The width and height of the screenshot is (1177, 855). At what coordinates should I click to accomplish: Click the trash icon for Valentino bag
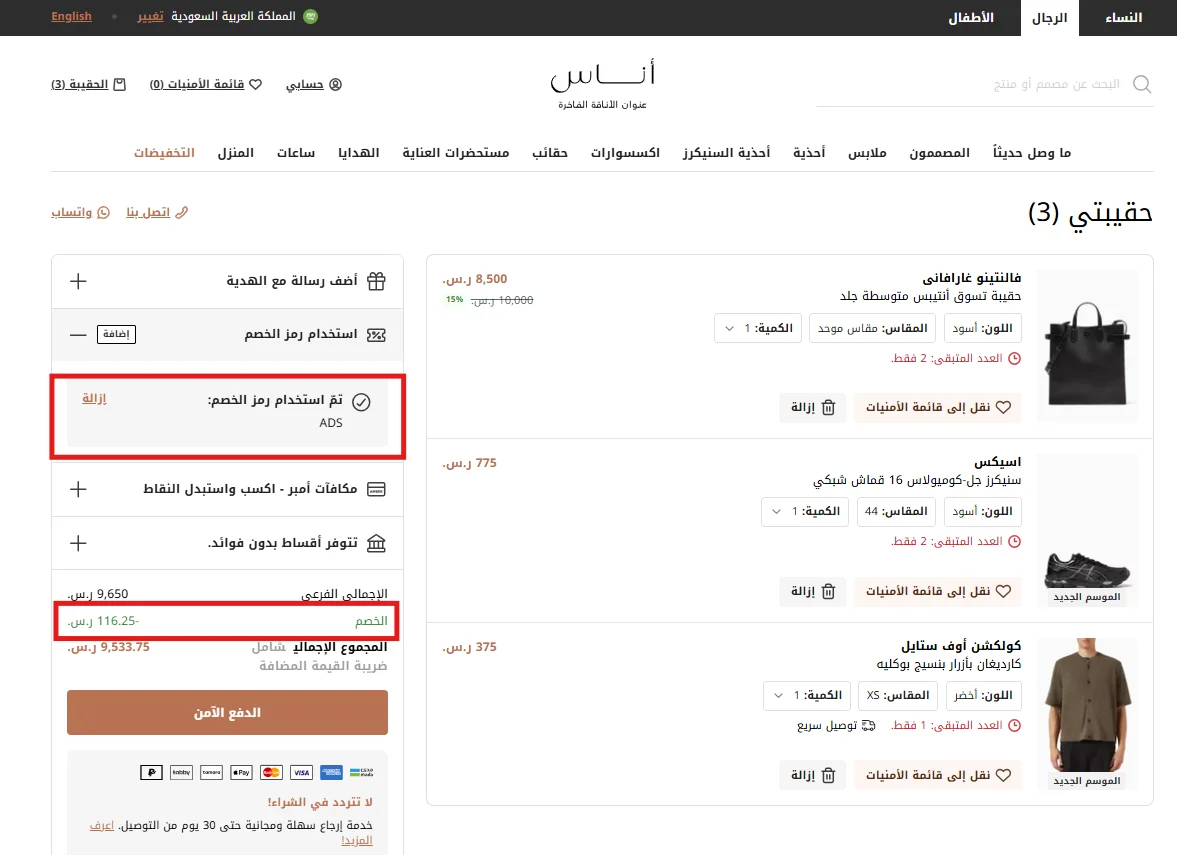pos(828,408)
